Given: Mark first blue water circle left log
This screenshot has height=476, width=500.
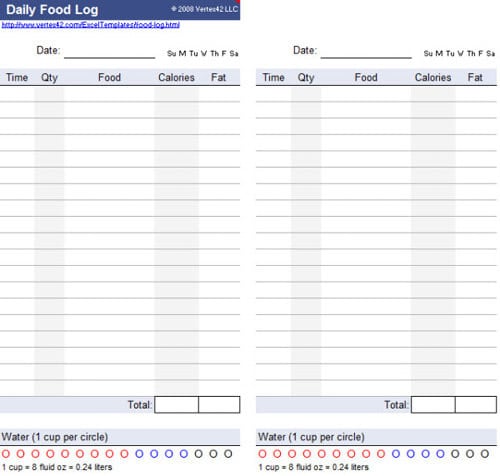Looking at the screenshot, I should coord(139,453).
